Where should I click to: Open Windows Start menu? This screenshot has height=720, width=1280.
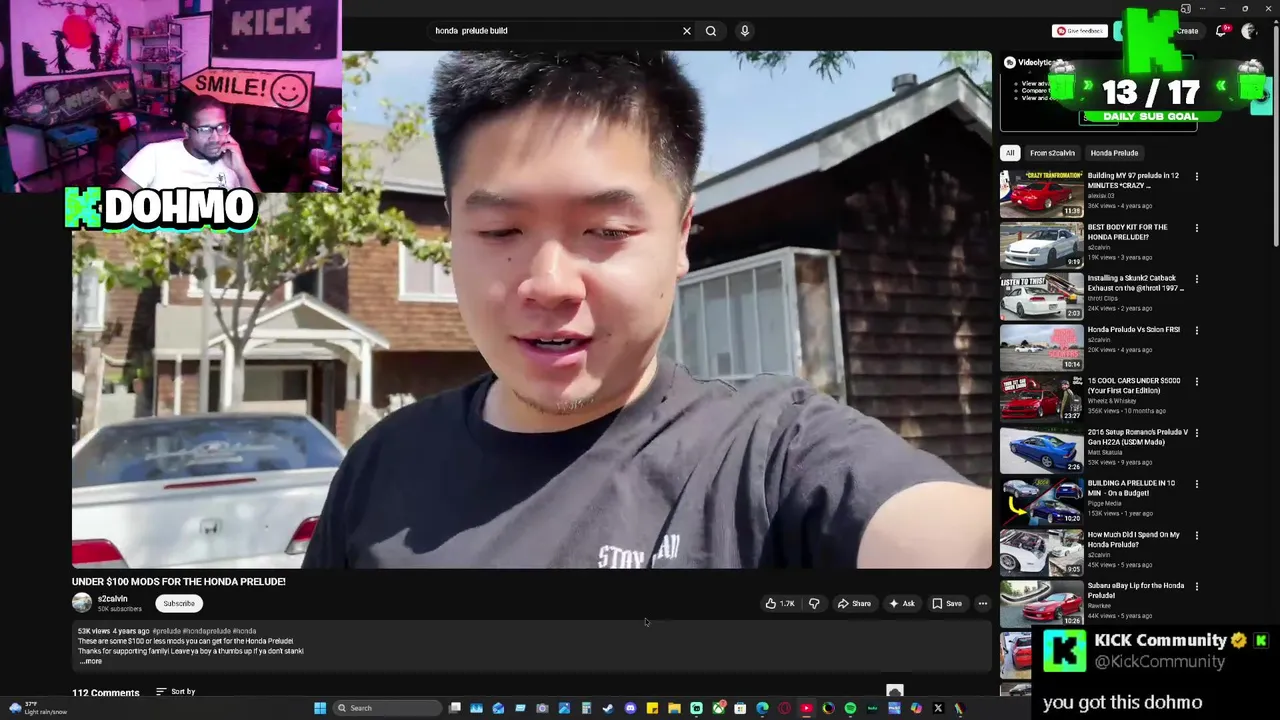[x=320, y=708]
